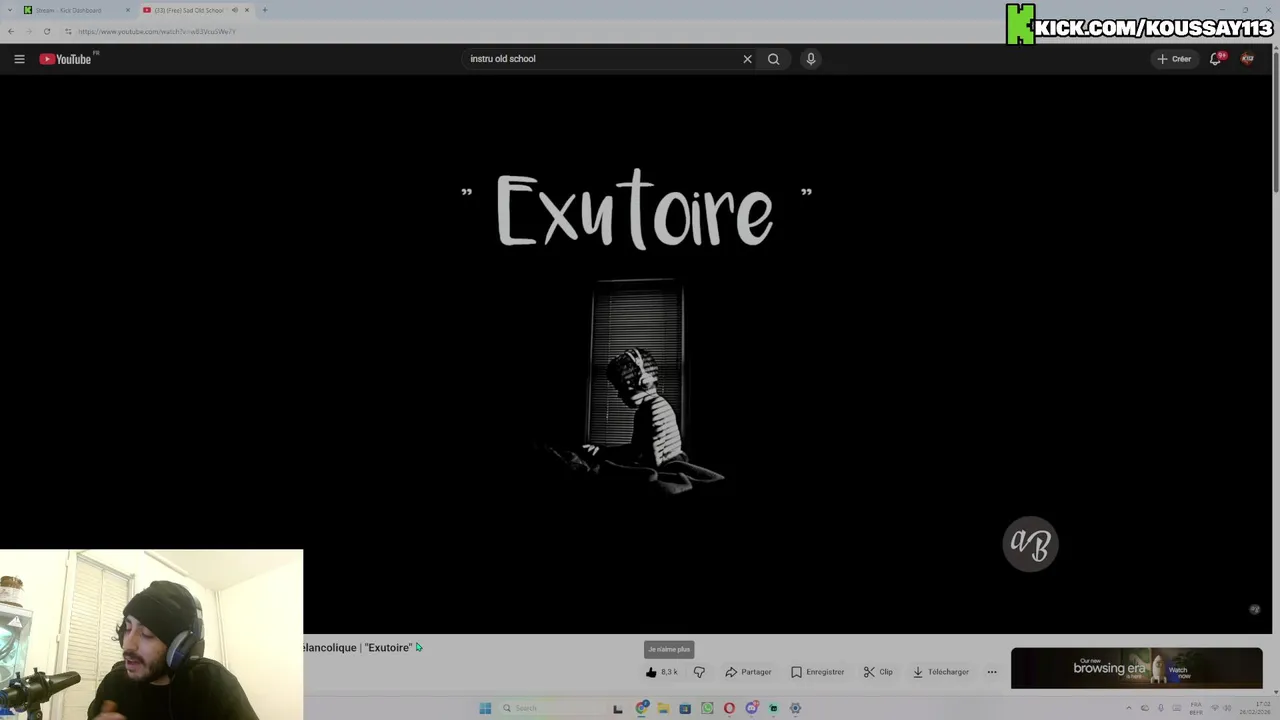Clear the search text with the X

(x=747, y=59)
